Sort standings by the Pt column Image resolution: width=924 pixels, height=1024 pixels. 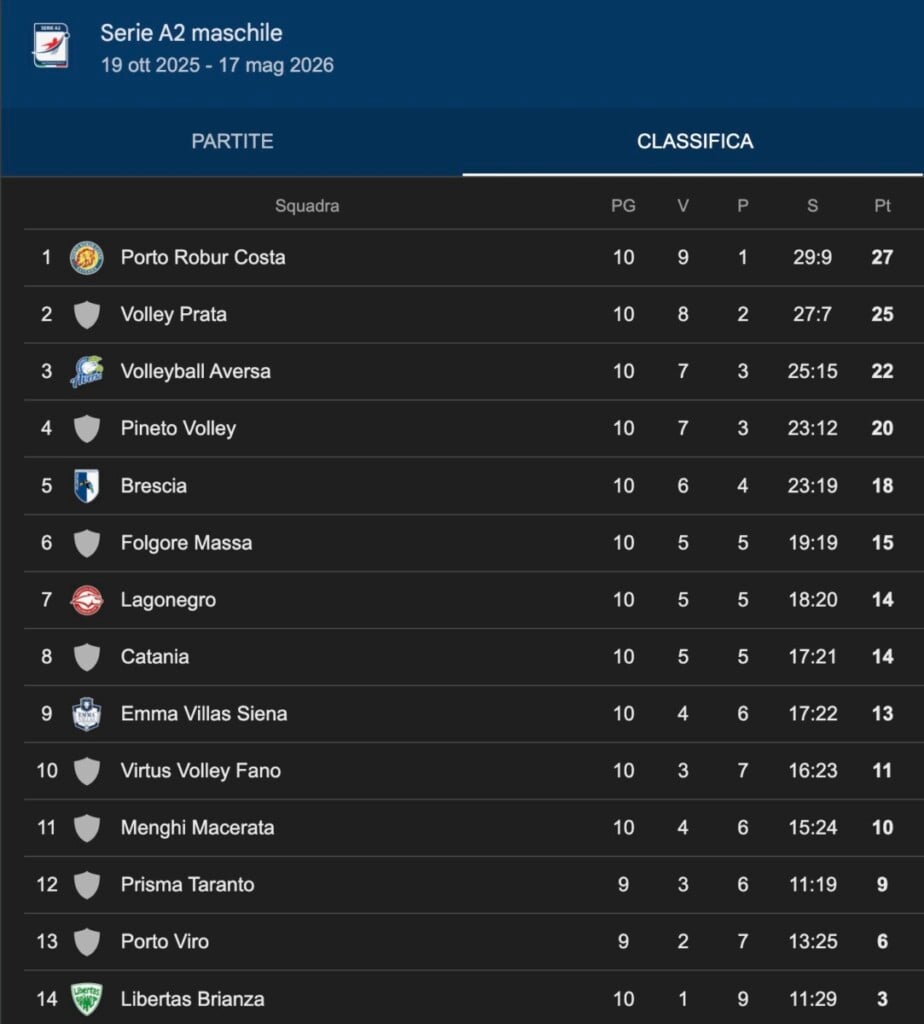881,206
